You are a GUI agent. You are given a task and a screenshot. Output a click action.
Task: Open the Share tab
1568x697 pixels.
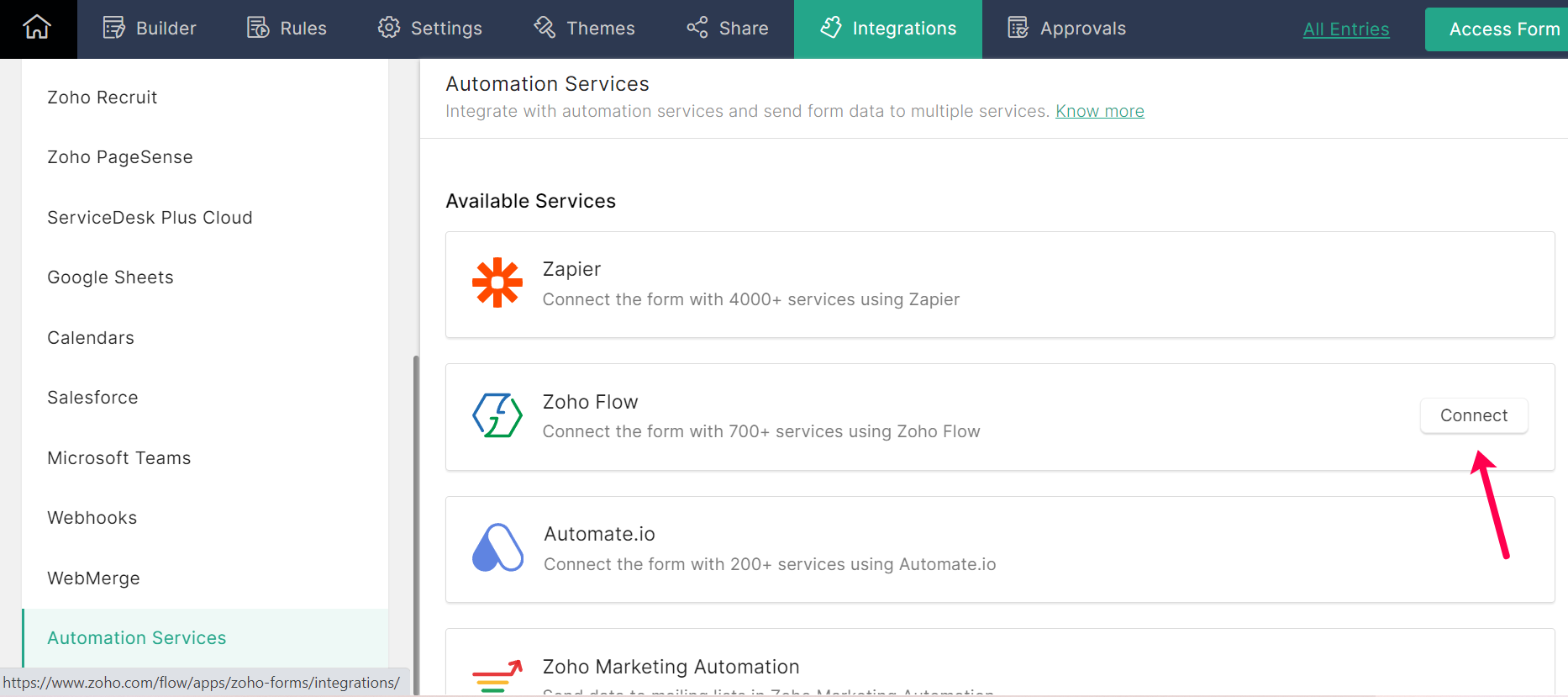(728, 29)
